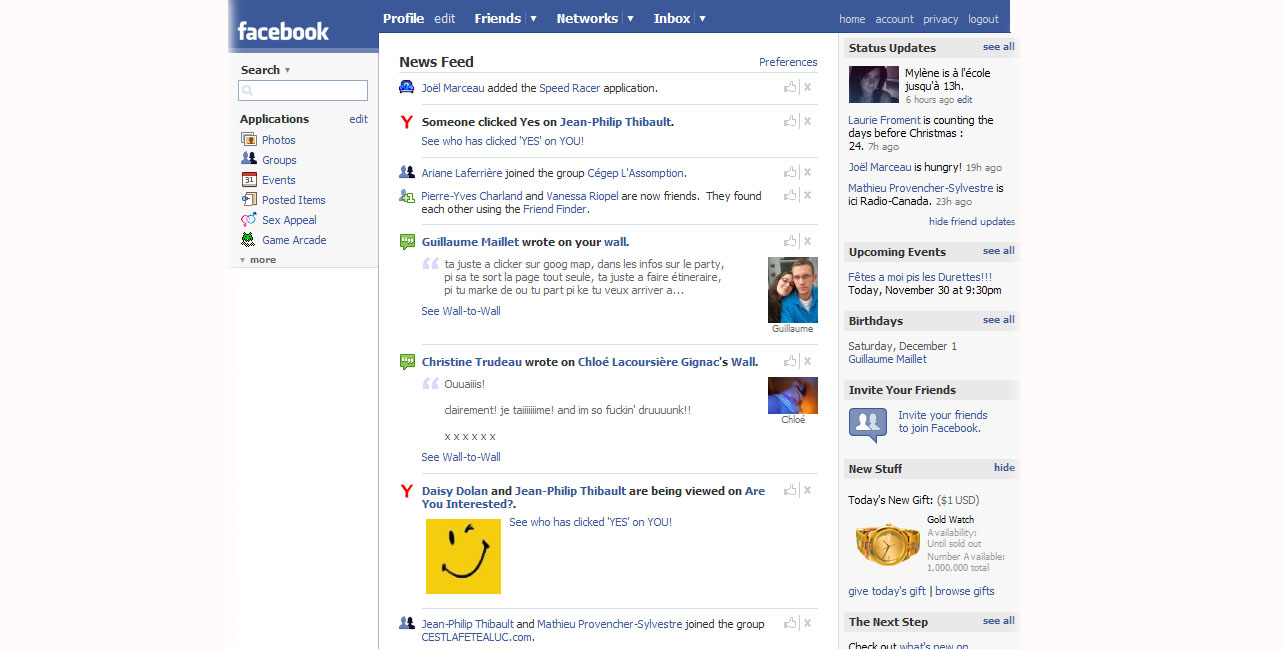This screenshot has width=1284, height=650.
Task: Open See Wall-to-Wall under Guillaume's post
Action: click(x=461, y=311)
